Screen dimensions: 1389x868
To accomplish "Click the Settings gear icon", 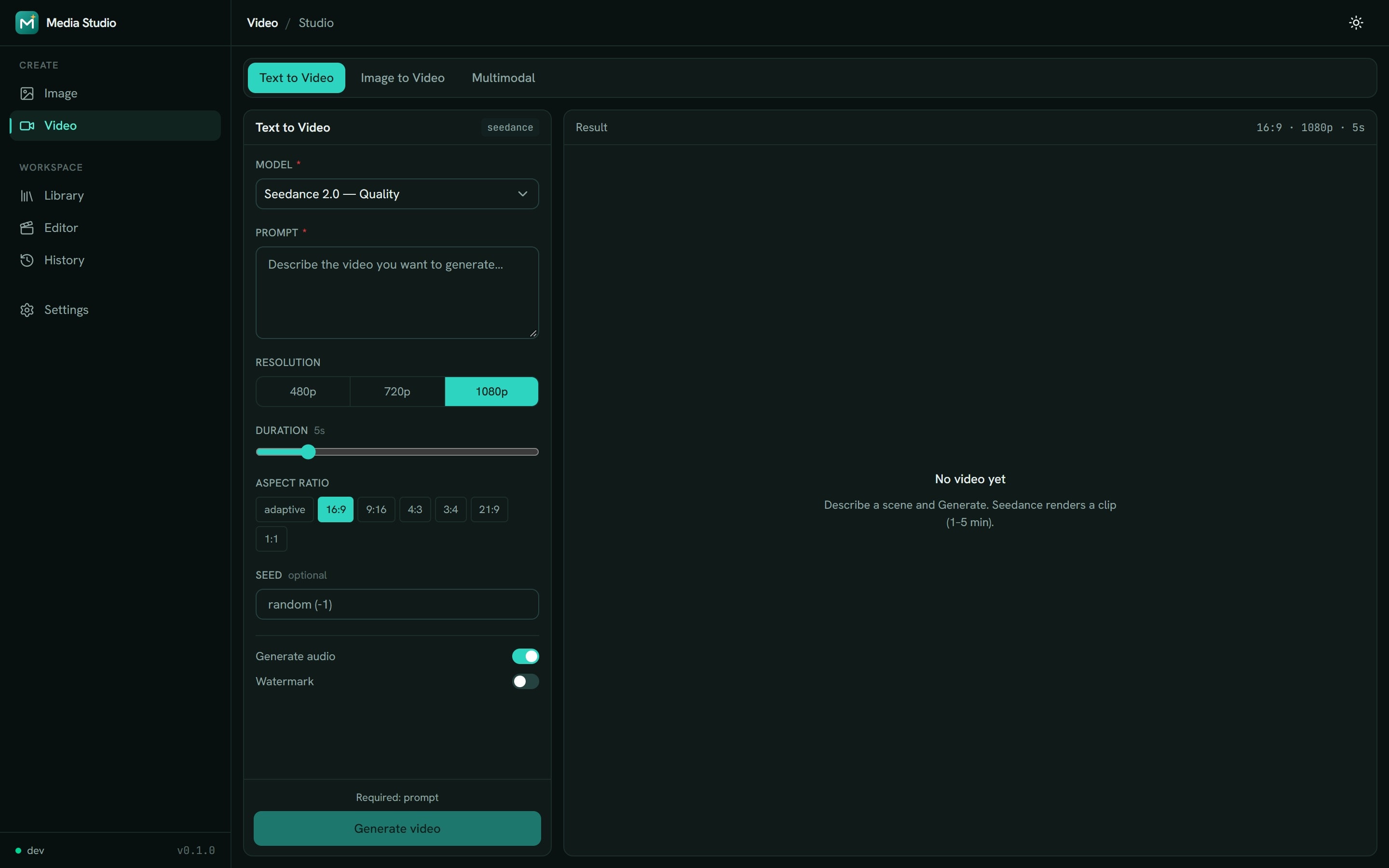I will 27,310.
